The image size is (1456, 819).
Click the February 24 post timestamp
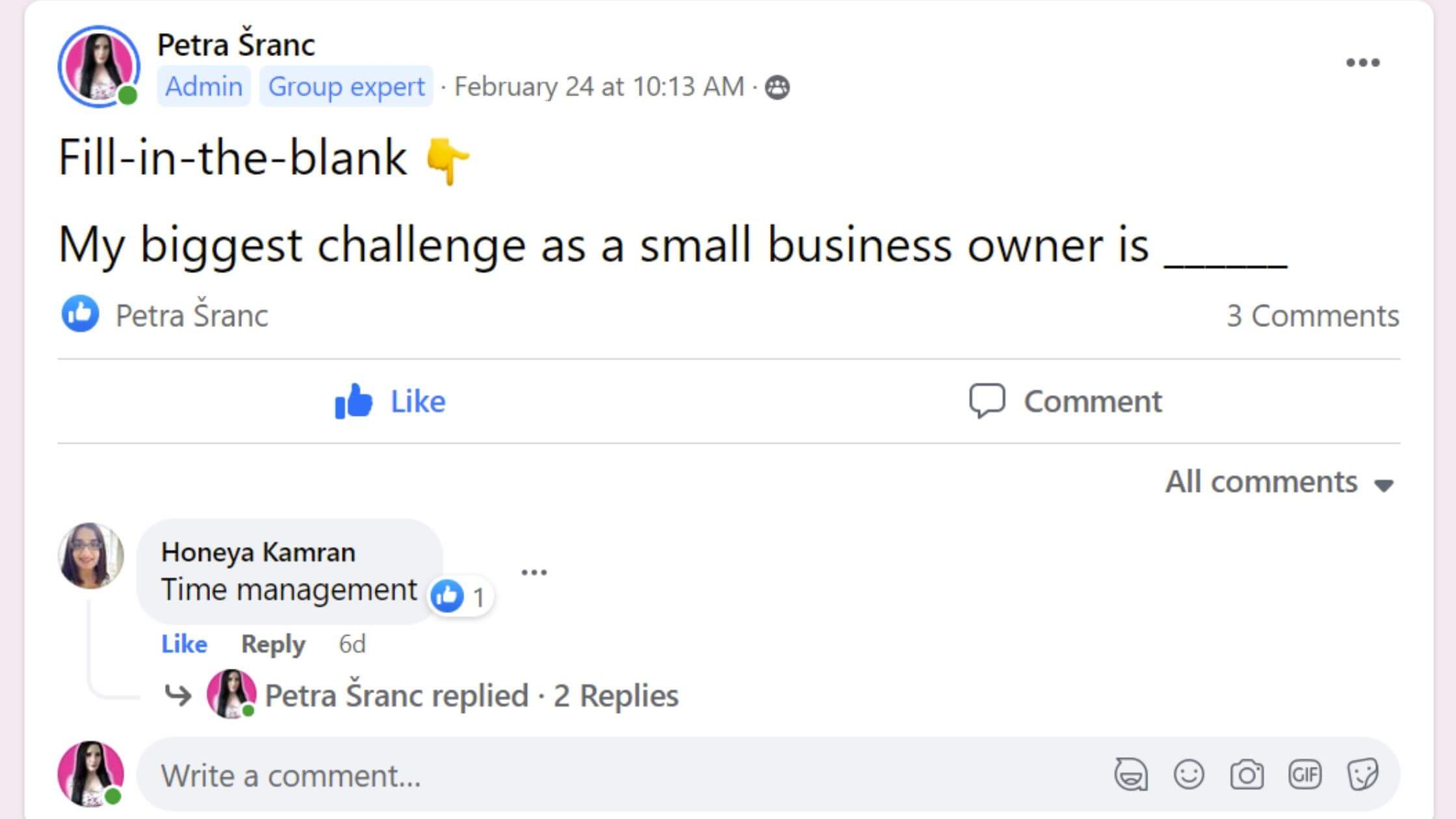599,86
